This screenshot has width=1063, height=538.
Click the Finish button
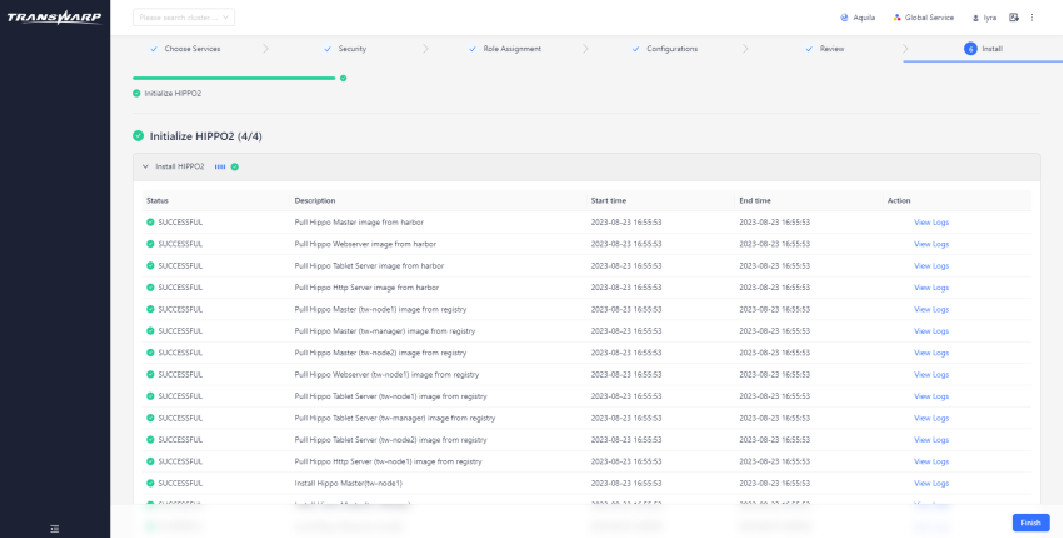(x=1030, y=522)
